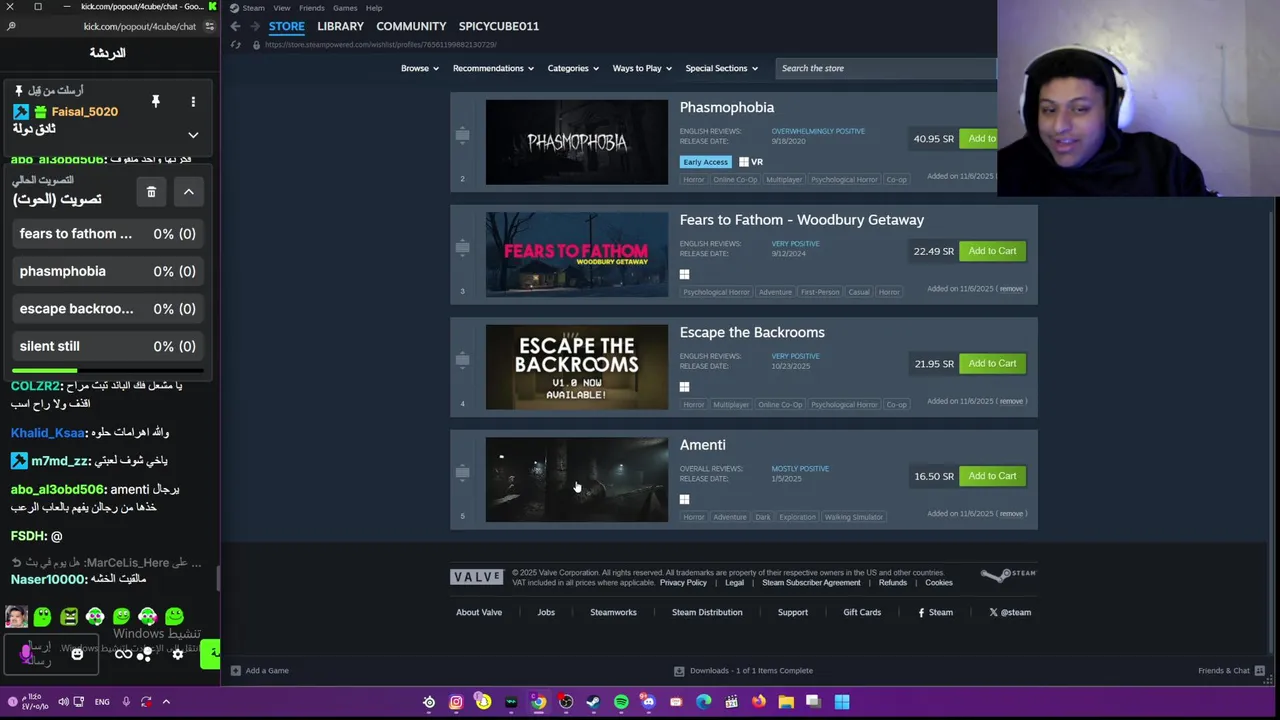Open the Gift Cards footer link

tap(862, 612)
